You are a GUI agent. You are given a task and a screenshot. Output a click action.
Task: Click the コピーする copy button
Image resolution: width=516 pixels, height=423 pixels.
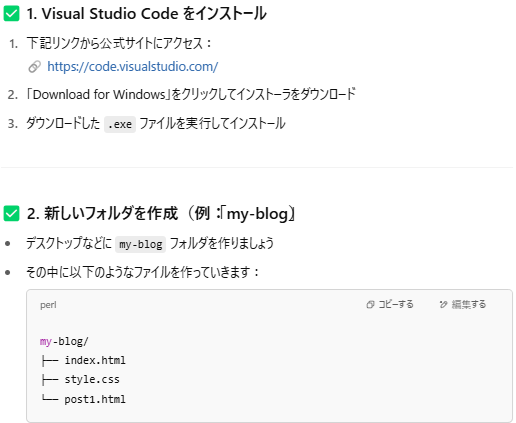coord(390,304)
